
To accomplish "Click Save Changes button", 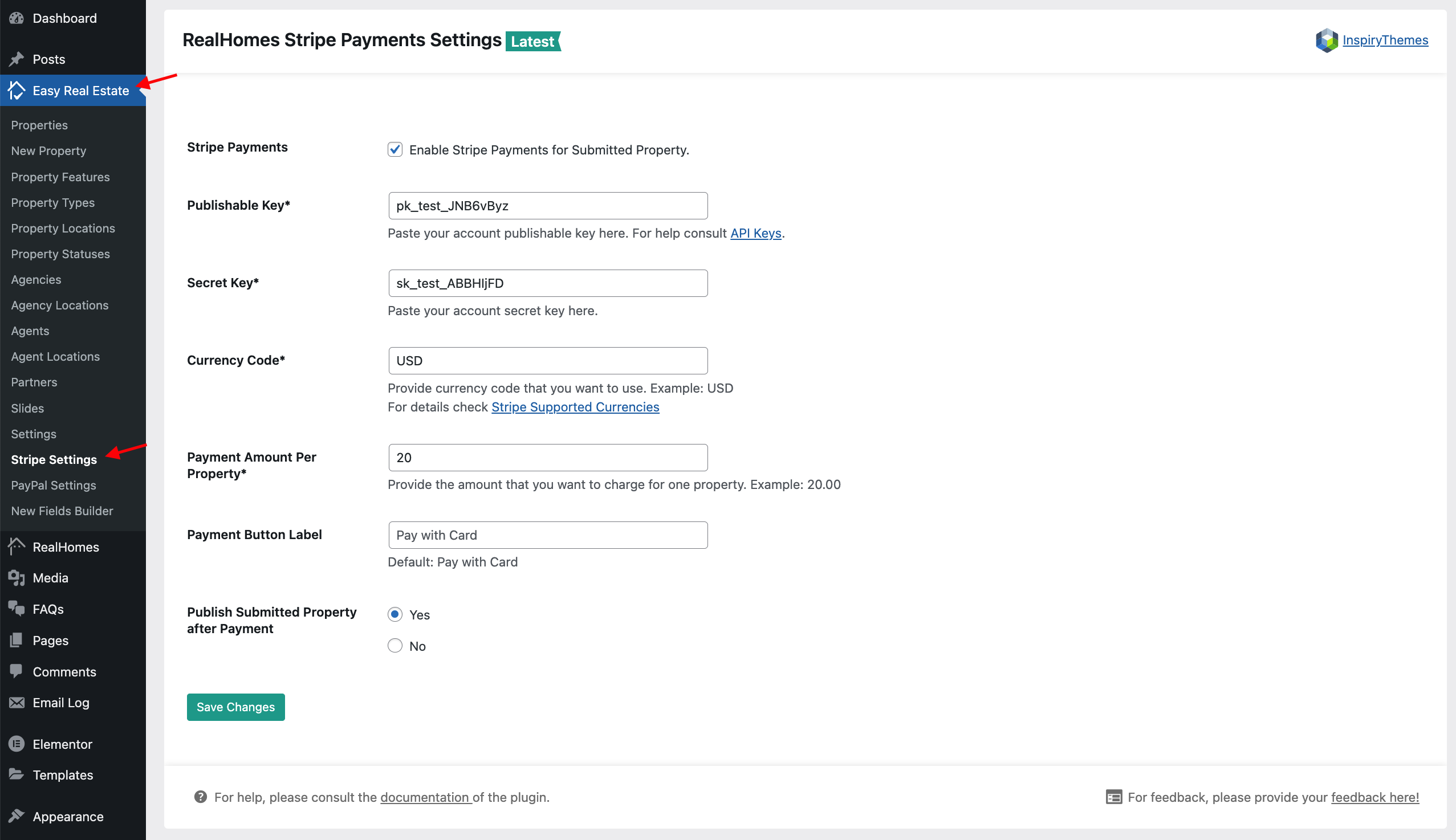I will (236, 707).
